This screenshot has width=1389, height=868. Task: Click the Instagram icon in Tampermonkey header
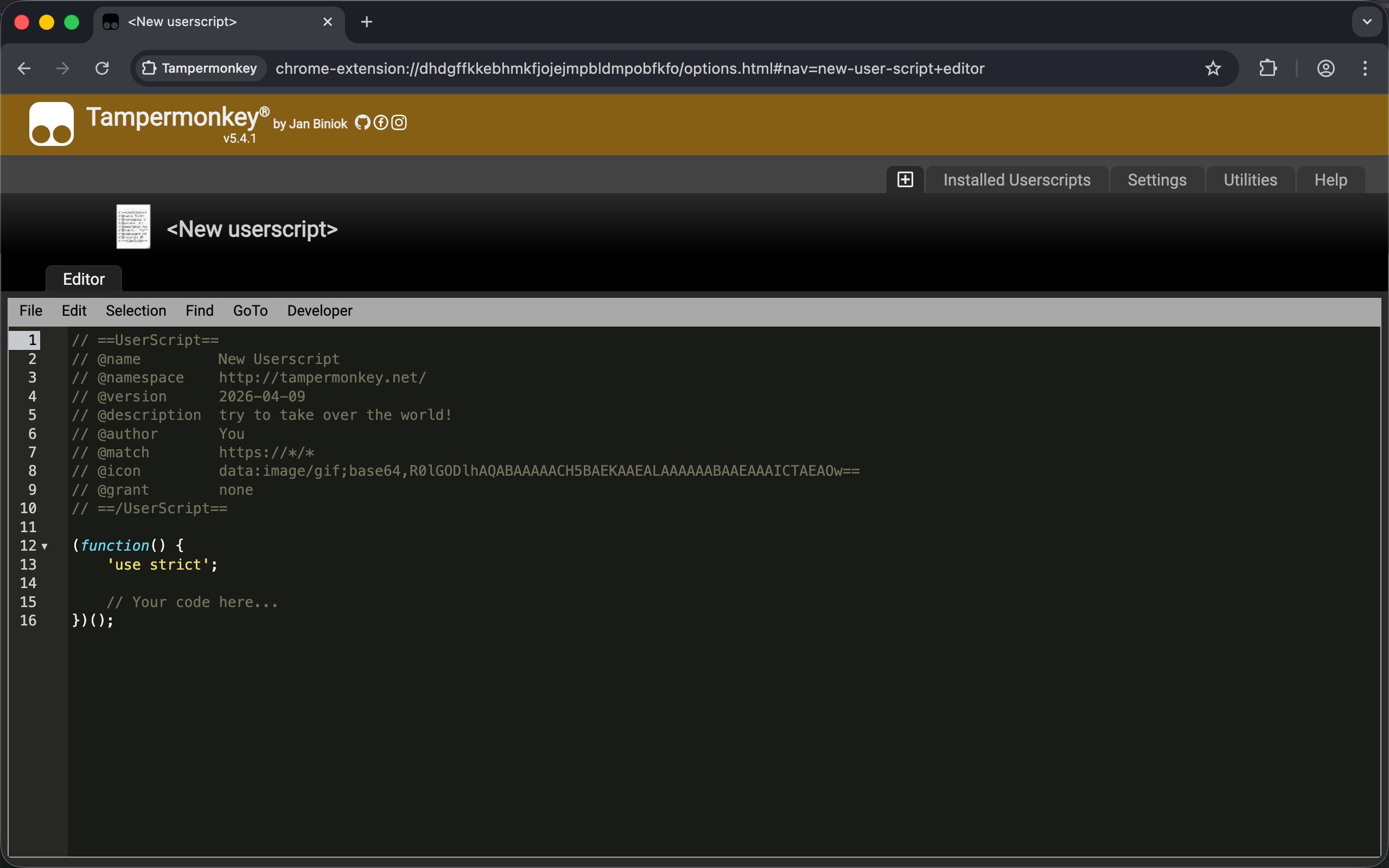tap(399, 123)
